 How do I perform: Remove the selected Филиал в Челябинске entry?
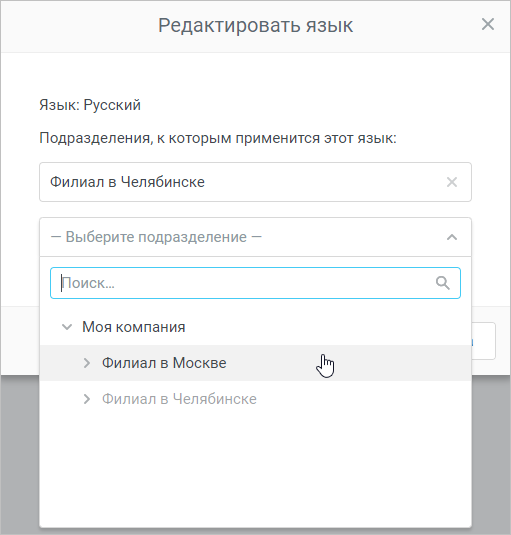[452, 182]
